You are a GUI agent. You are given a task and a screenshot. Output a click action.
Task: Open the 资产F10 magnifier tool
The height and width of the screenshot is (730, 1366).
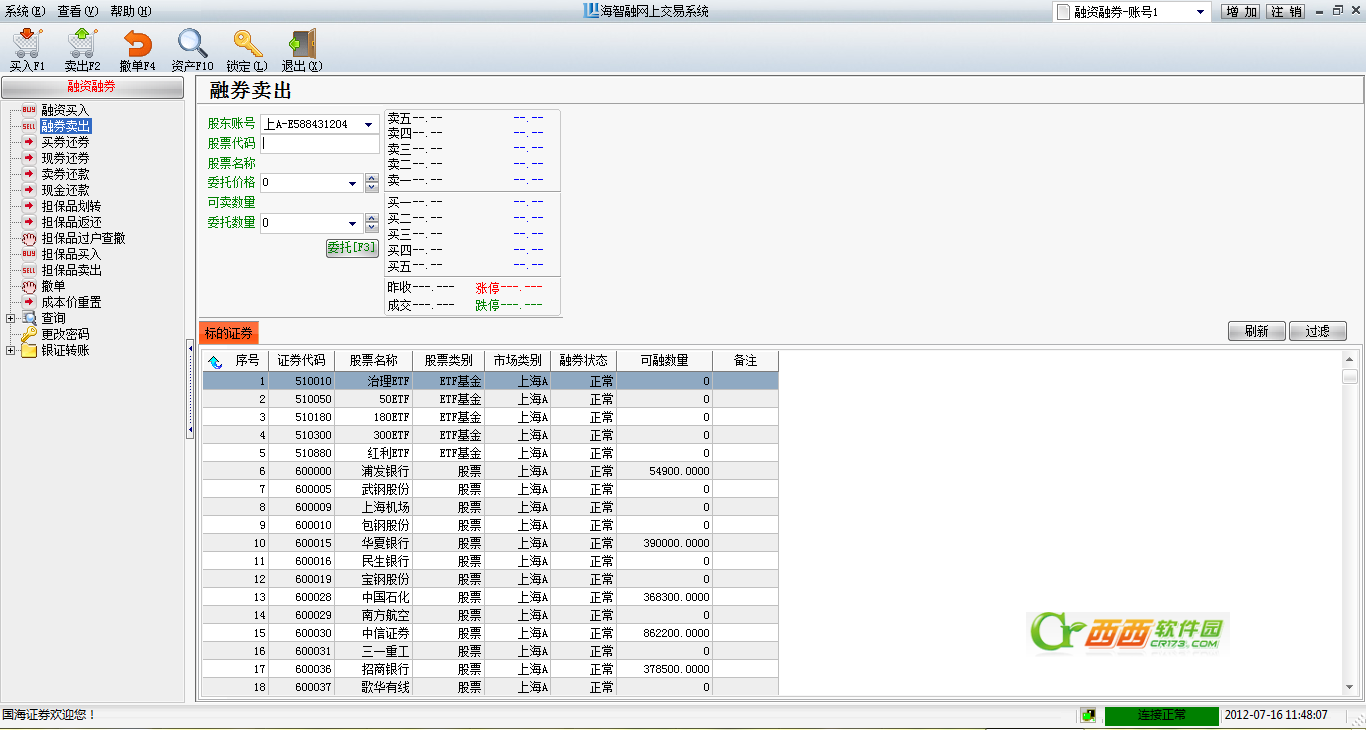192,49
